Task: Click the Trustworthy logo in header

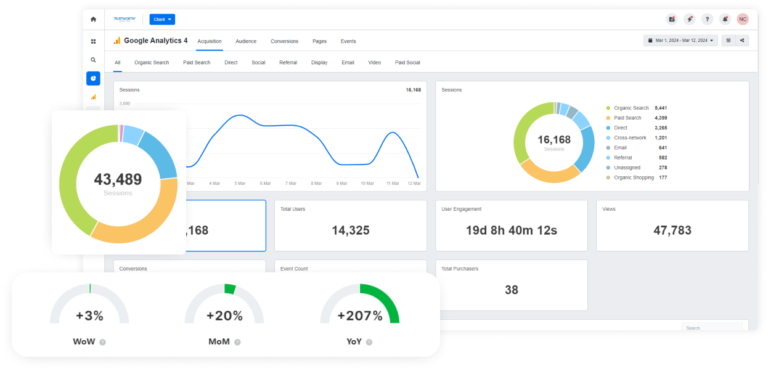Action: (x=124, y=19)
